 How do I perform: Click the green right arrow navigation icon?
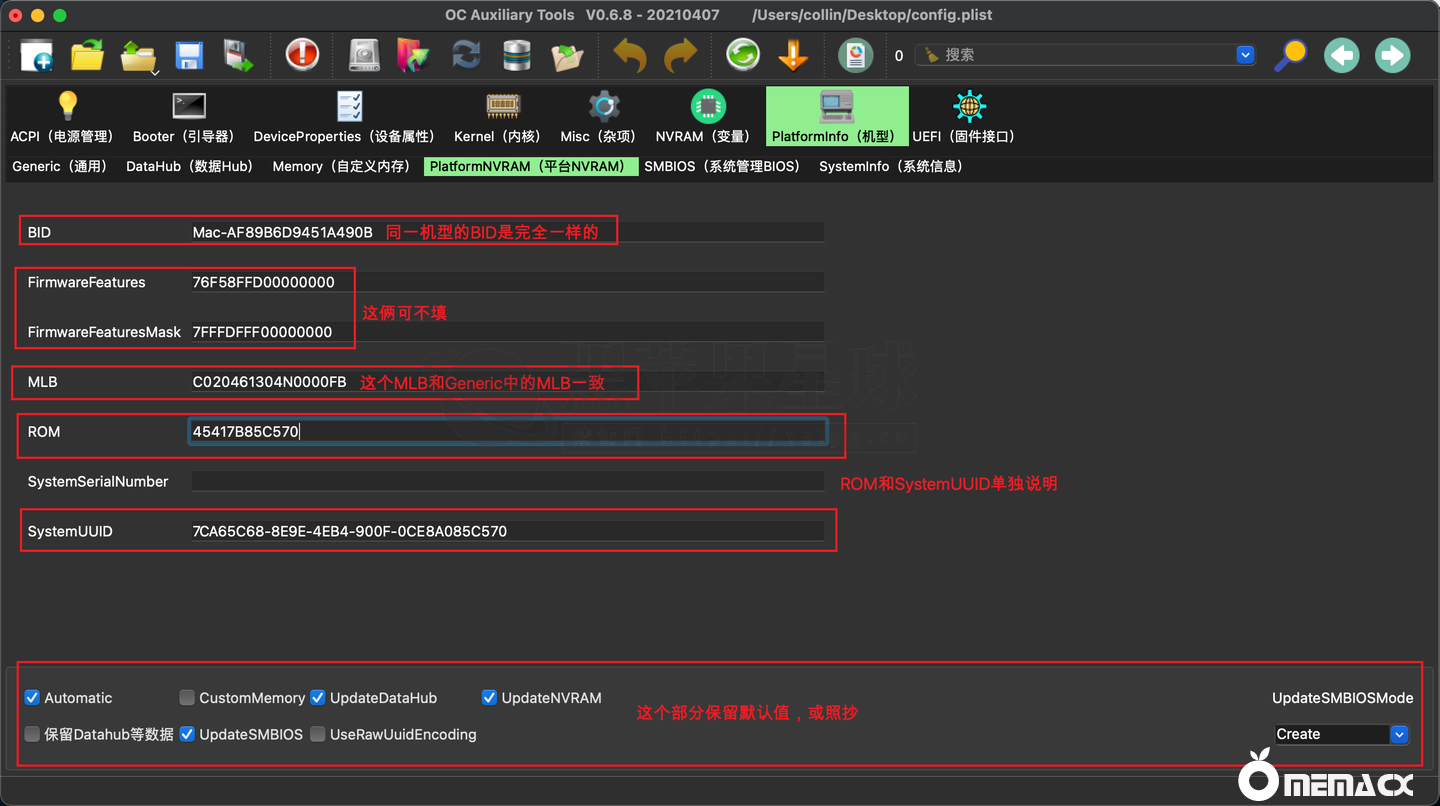1392,55
